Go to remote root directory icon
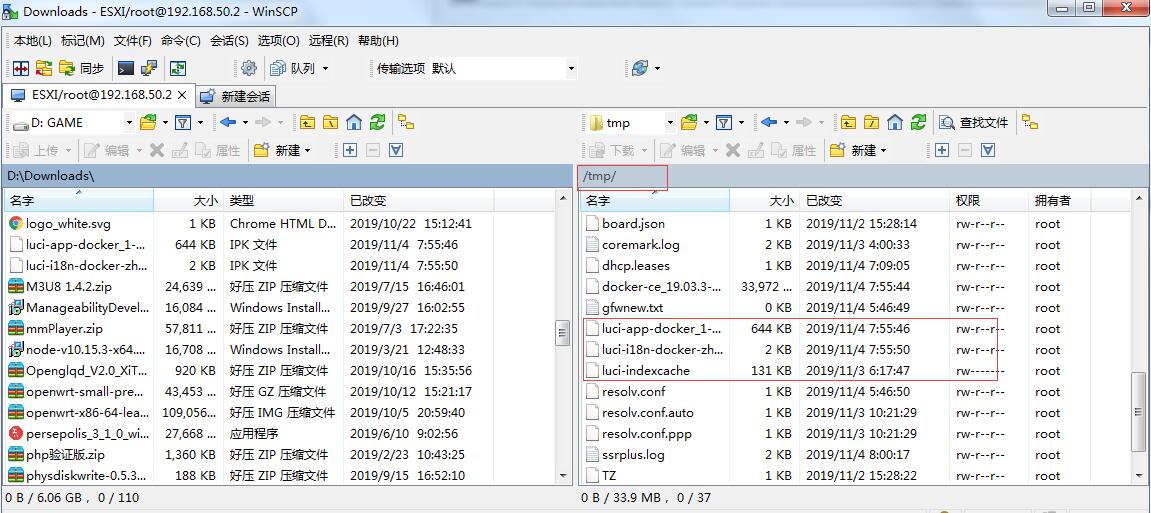The width and height of the screenshot is (1151, 513). pos(871,123)
